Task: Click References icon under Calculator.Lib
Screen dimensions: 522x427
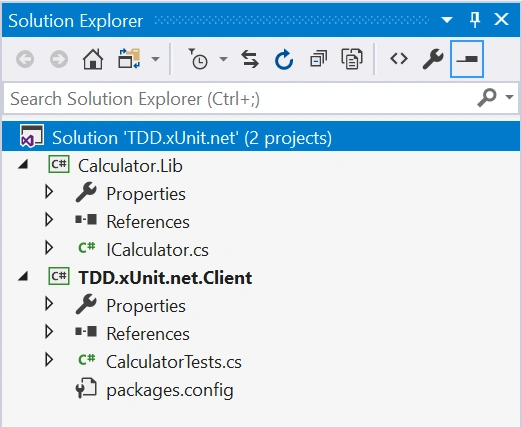Action: click(x=86, y=220)
